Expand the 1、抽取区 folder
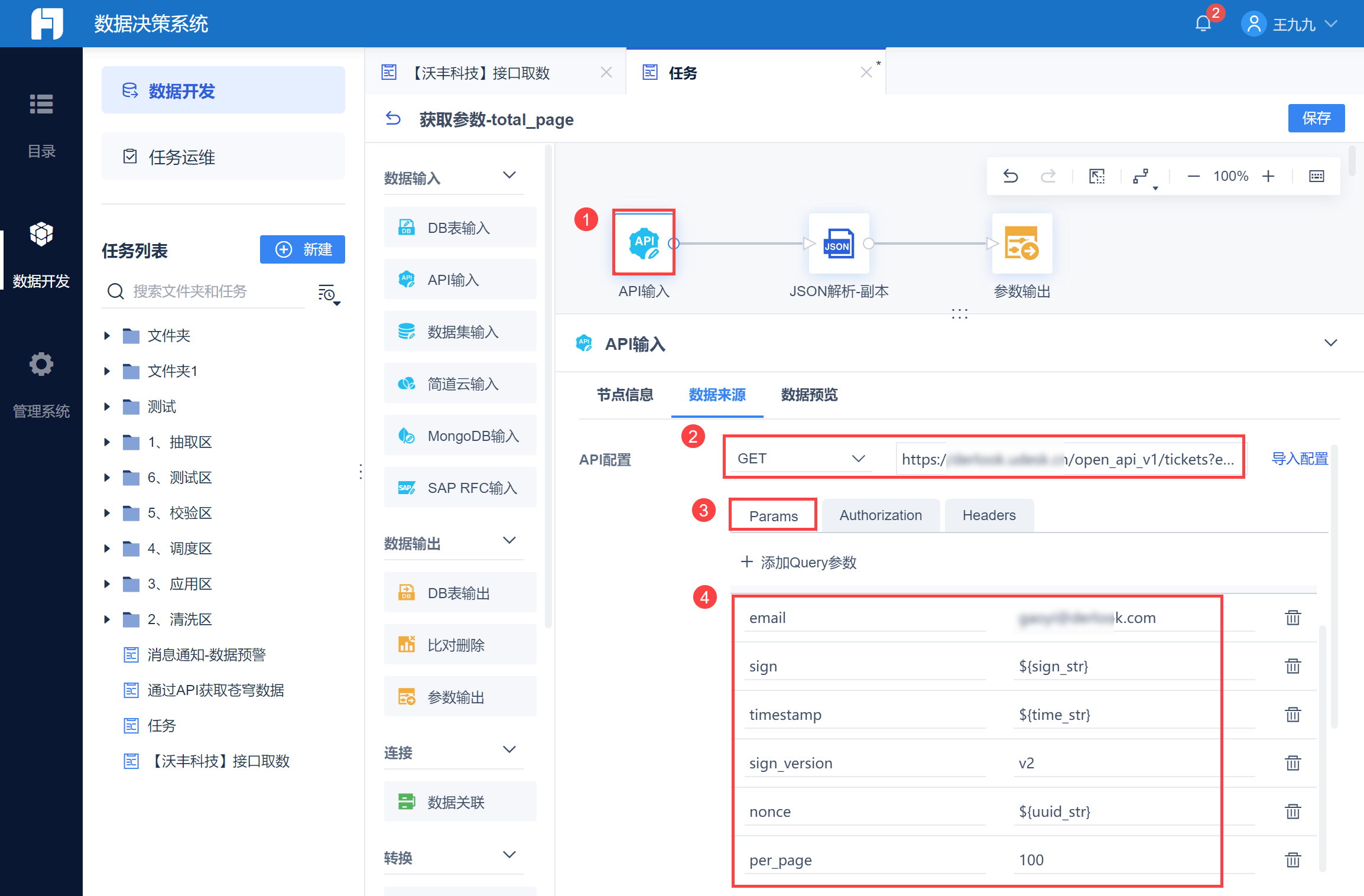 point(107,442)
